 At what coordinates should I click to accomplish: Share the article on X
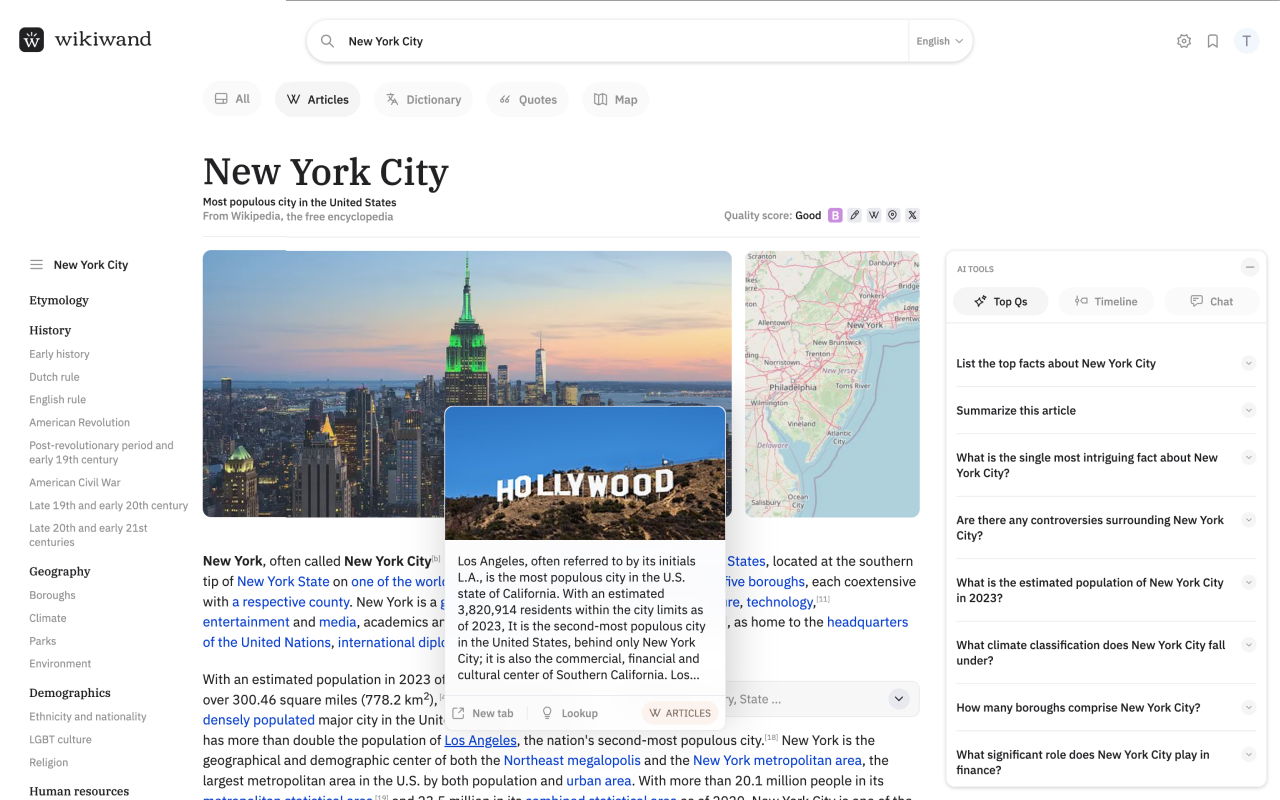click(912, 214)
